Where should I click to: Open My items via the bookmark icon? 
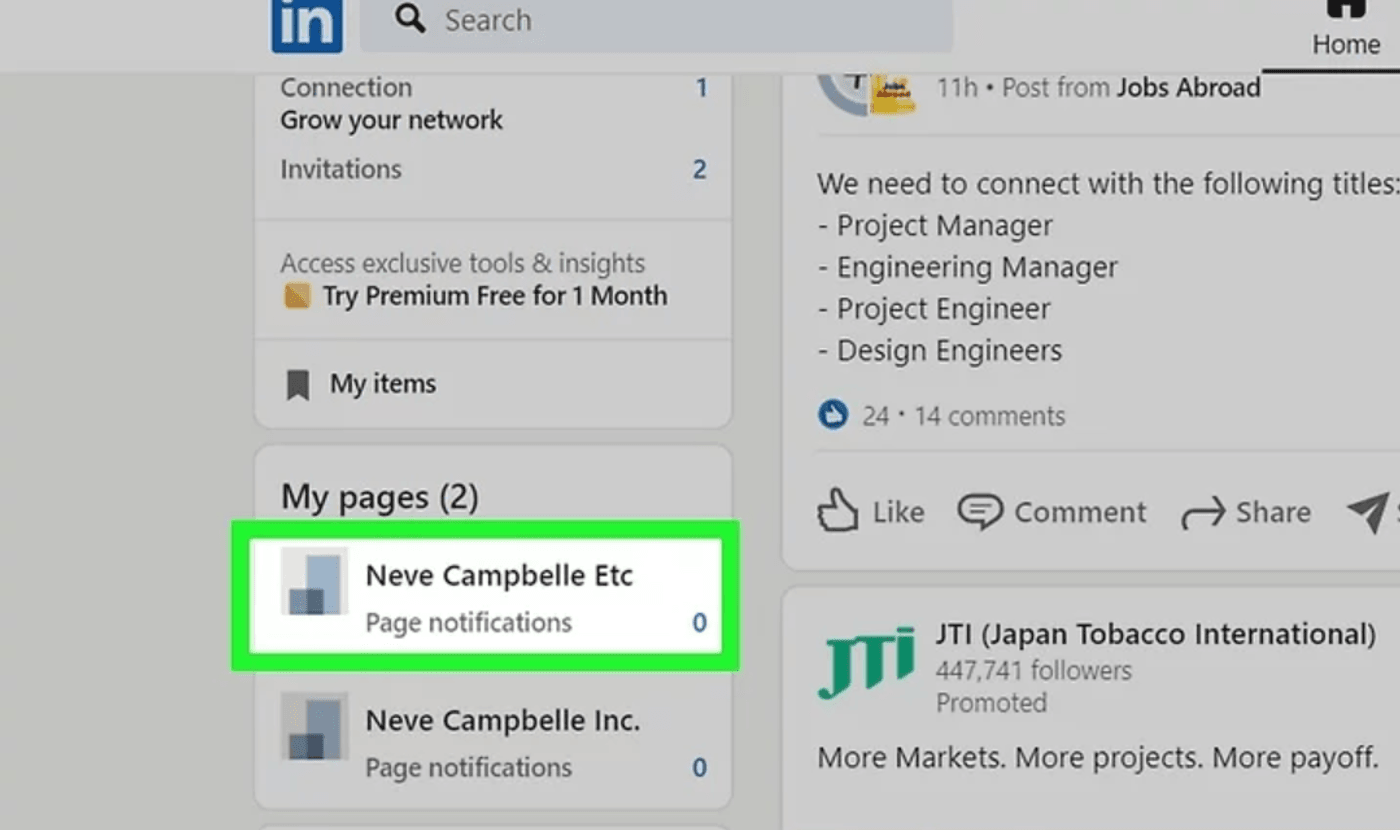[299, 382]
